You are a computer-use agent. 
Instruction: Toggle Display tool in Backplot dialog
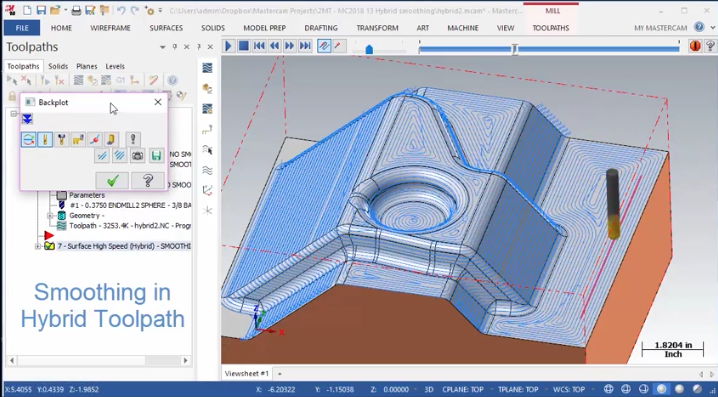45,140
